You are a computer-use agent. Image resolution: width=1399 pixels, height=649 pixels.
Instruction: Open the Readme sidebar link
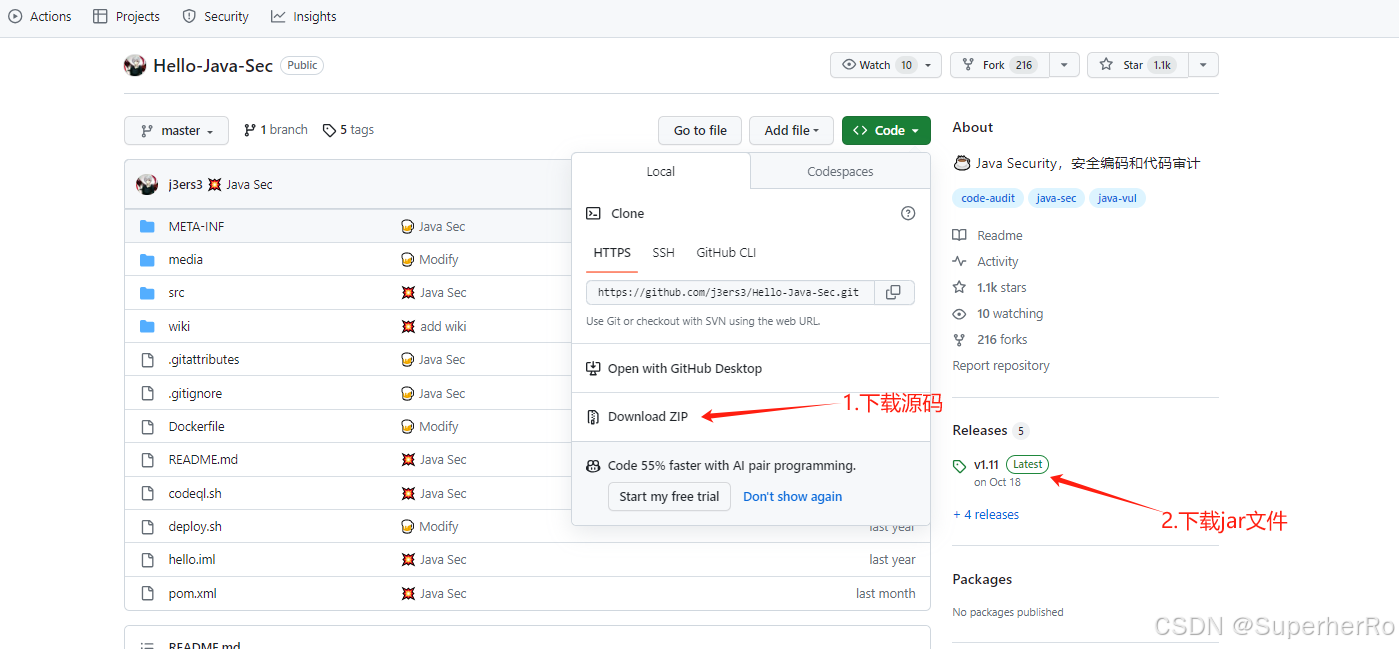(x=988, y=236)
